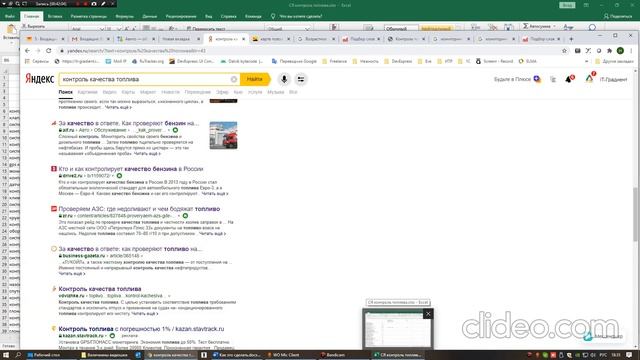Open the IT-Градиент account menu
The width and height of the screenshot is (640, 360).
click(x=613, y=79)
